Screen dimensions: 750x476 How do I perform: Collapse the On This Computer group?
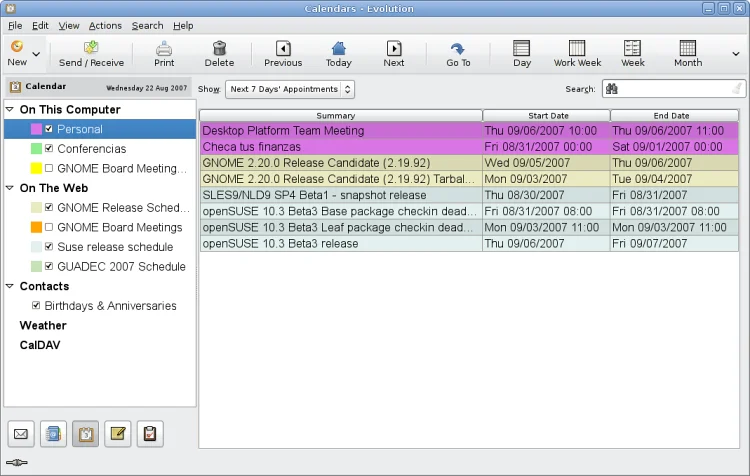pos(10,110)
